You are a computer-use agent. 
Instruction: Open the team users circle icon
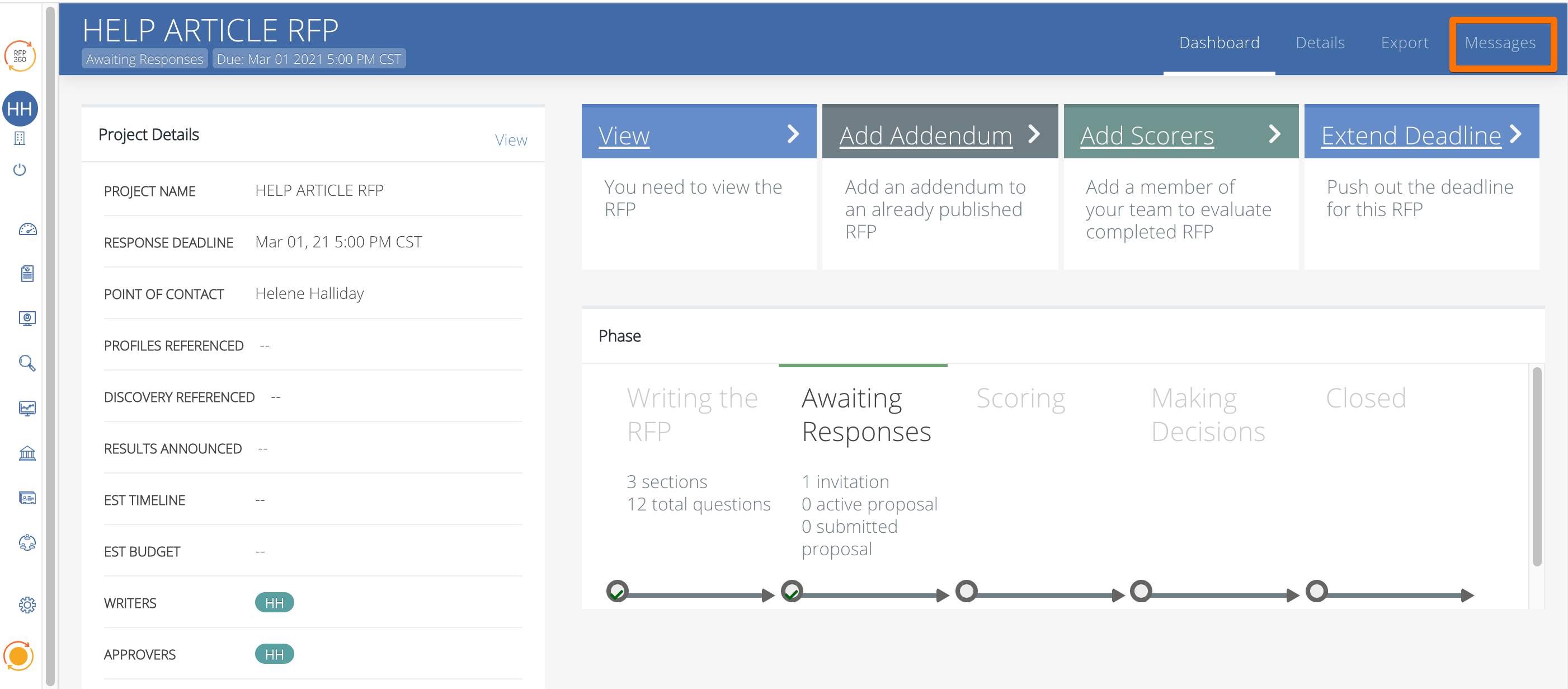coord(27,543)
